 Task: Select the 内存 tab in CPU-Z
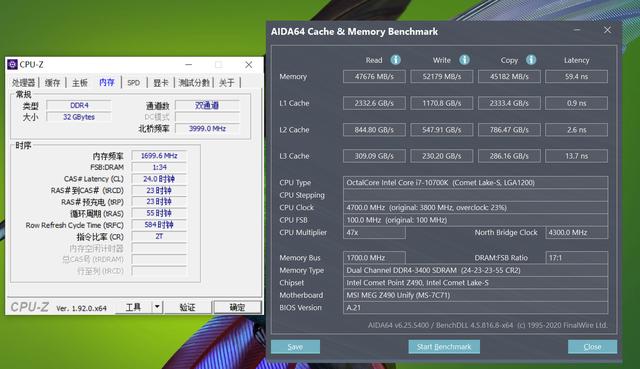pos(107,82)
